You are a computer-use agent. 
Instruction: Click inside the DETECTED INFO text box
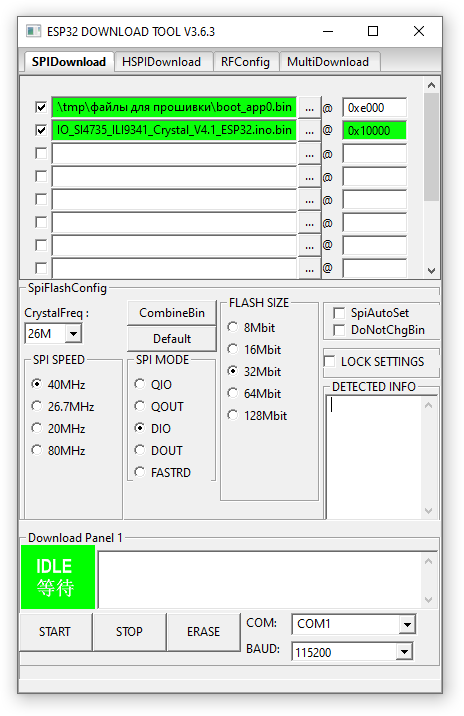pyautogui.click(x=374, y=457)
